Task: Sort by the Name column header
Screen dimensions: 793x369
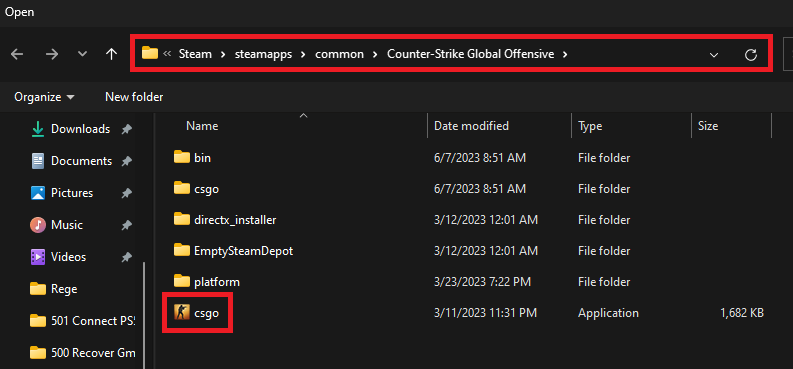Action: 202,125
